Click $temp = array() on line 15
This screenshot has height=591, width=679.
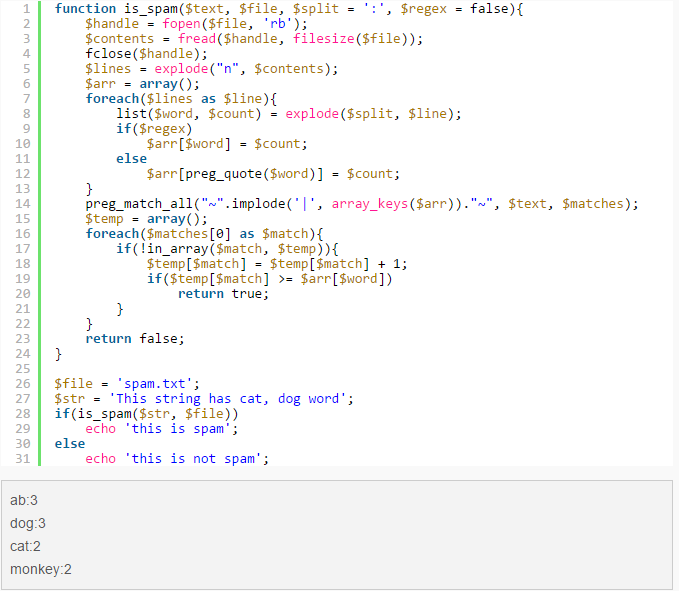pyautogui.click(x=142, y=219)
